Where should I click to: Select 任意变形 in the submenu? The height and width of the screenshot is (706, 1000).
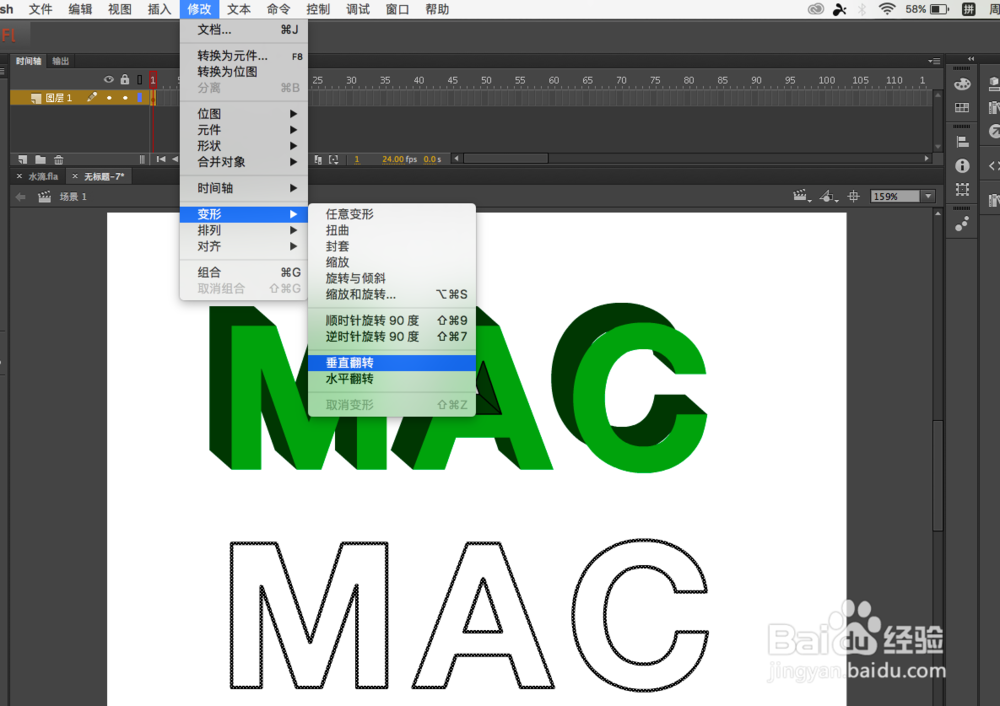pos(392,214)
